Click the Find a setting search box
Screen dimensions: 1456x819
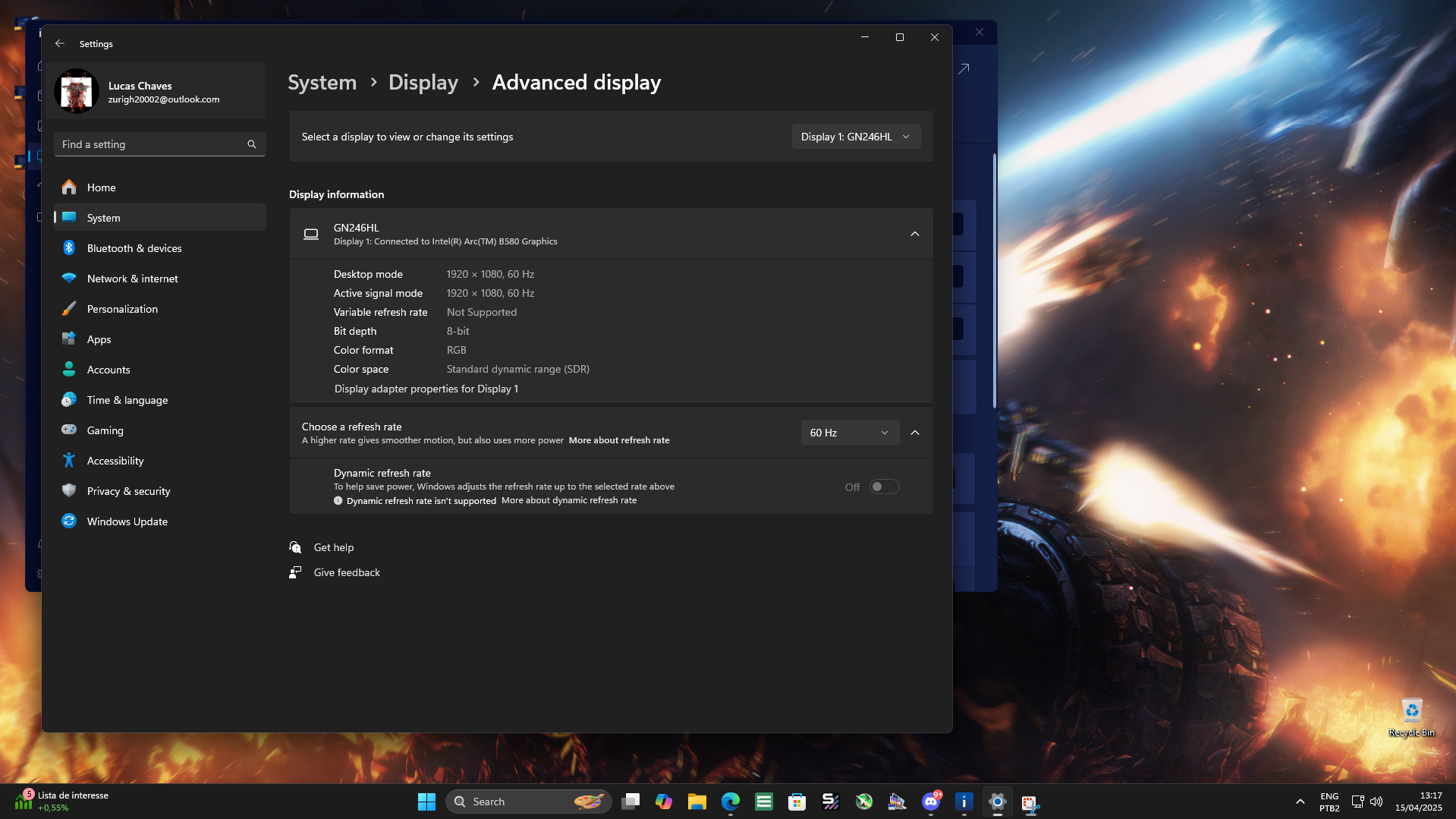[x=152, y=144]
